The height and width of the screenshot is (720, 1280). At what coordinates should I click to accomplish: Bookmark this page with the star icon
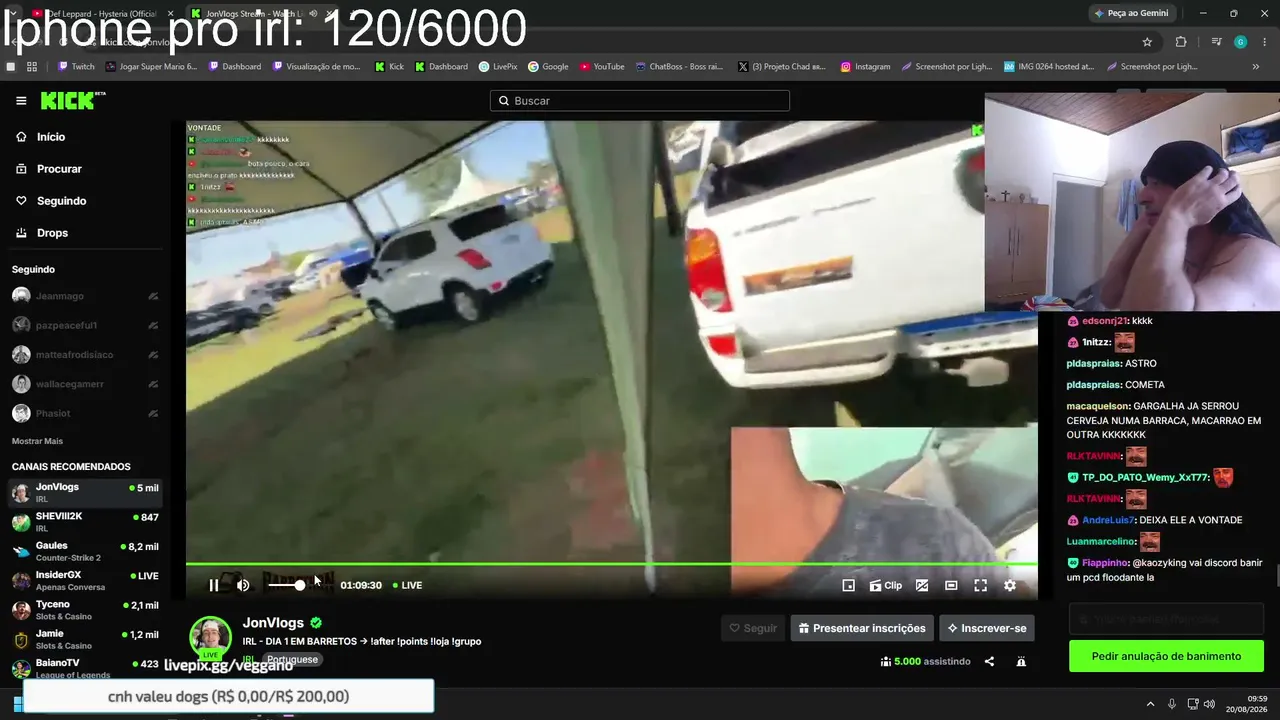1147,42
